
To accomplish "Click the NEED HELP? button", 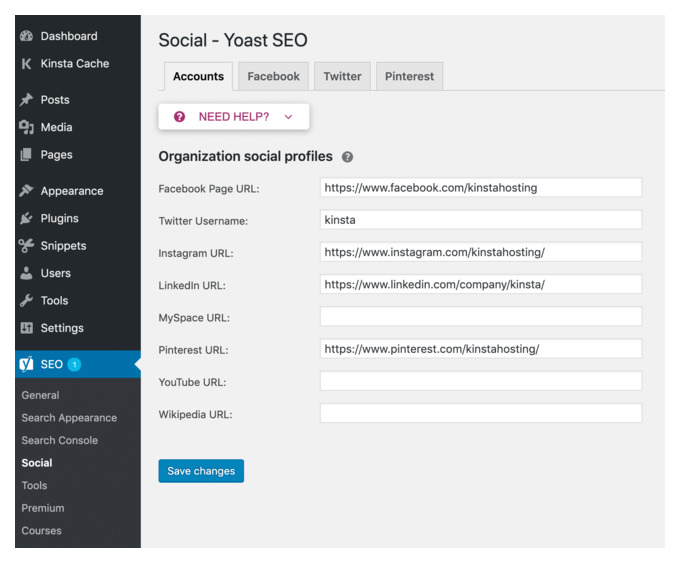I will tap(234, 117).
